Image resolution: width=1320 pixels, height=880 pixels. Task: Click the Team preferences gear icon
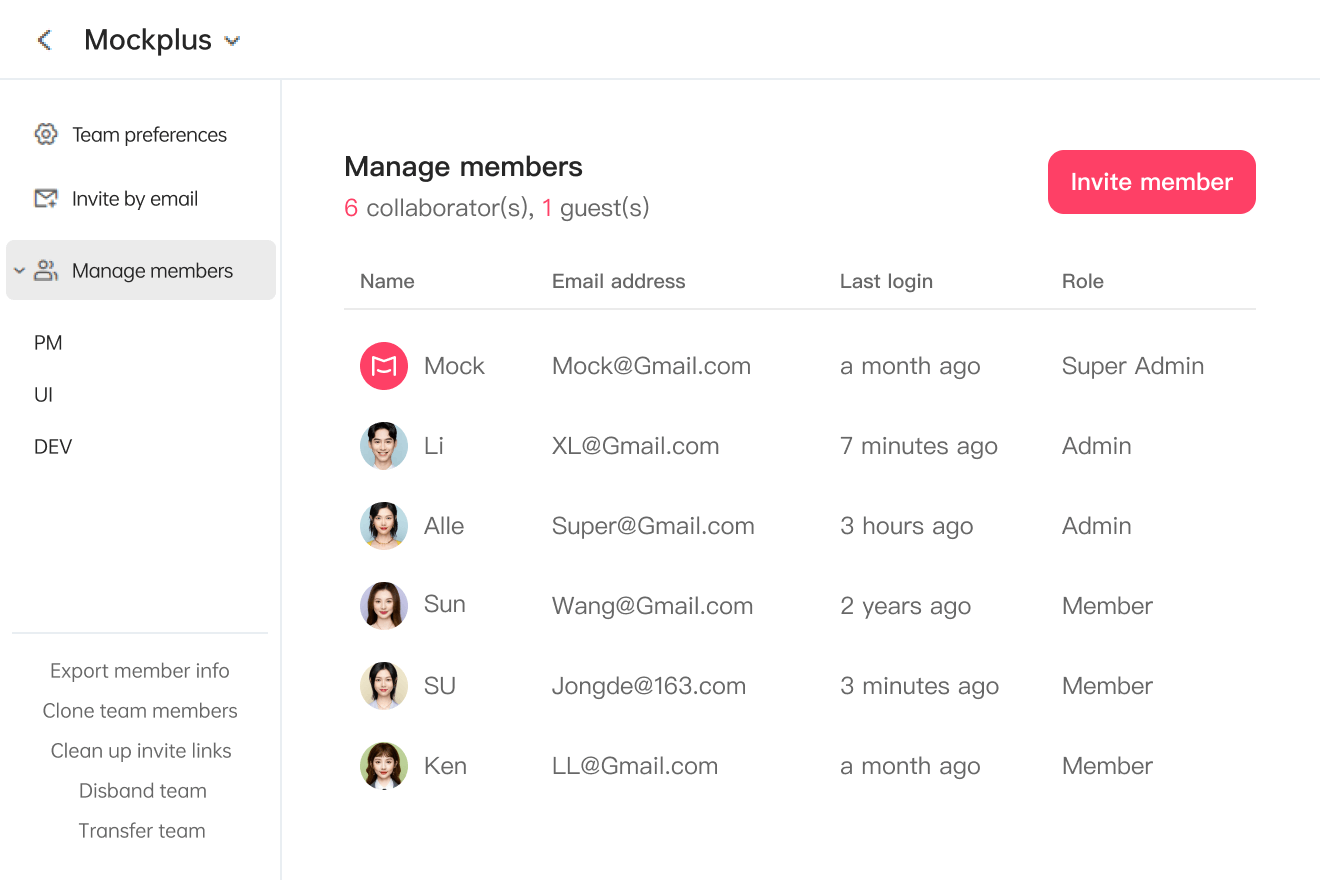point(46,135)
